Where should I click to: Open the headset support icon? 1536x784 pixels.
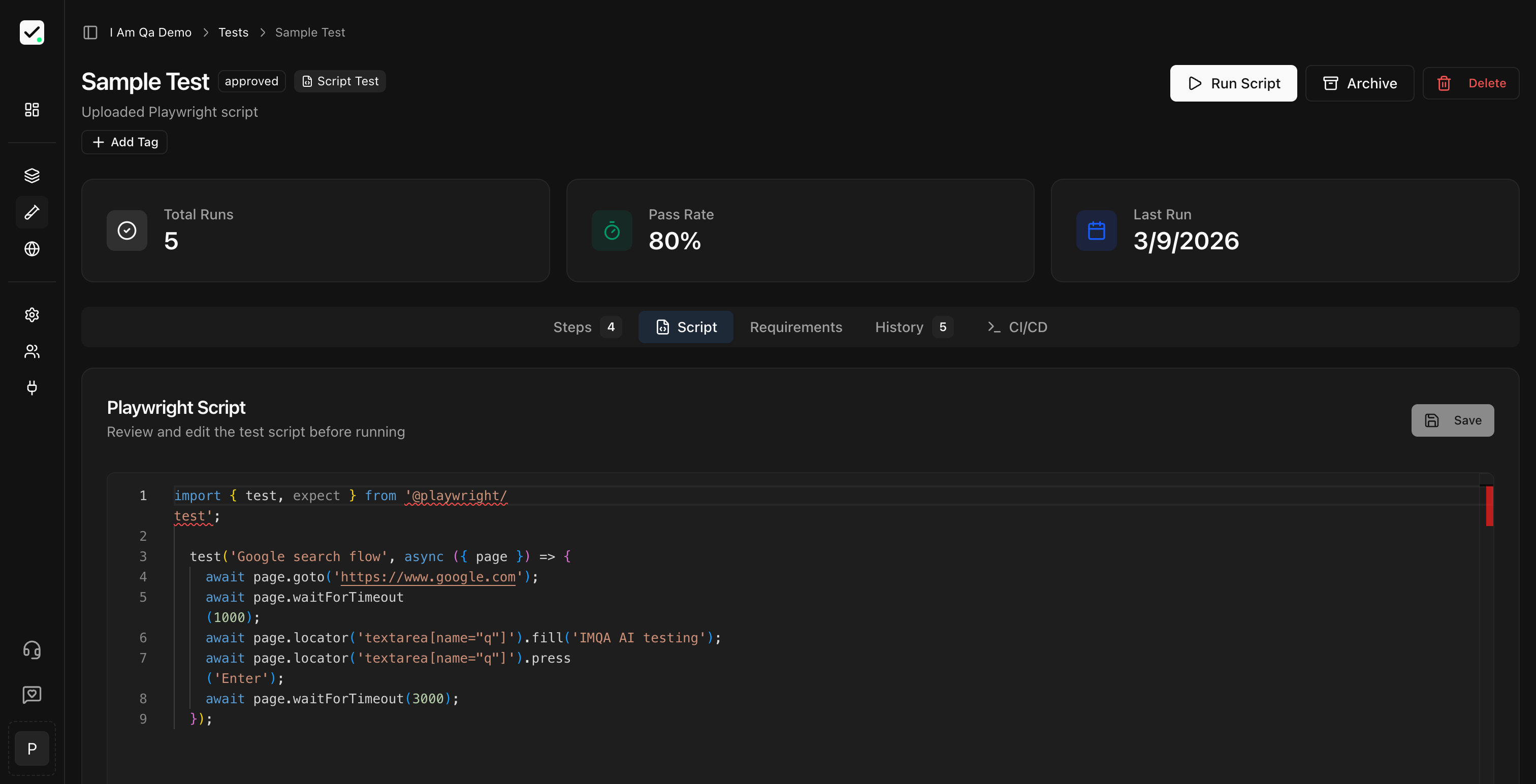coord(32,649)
